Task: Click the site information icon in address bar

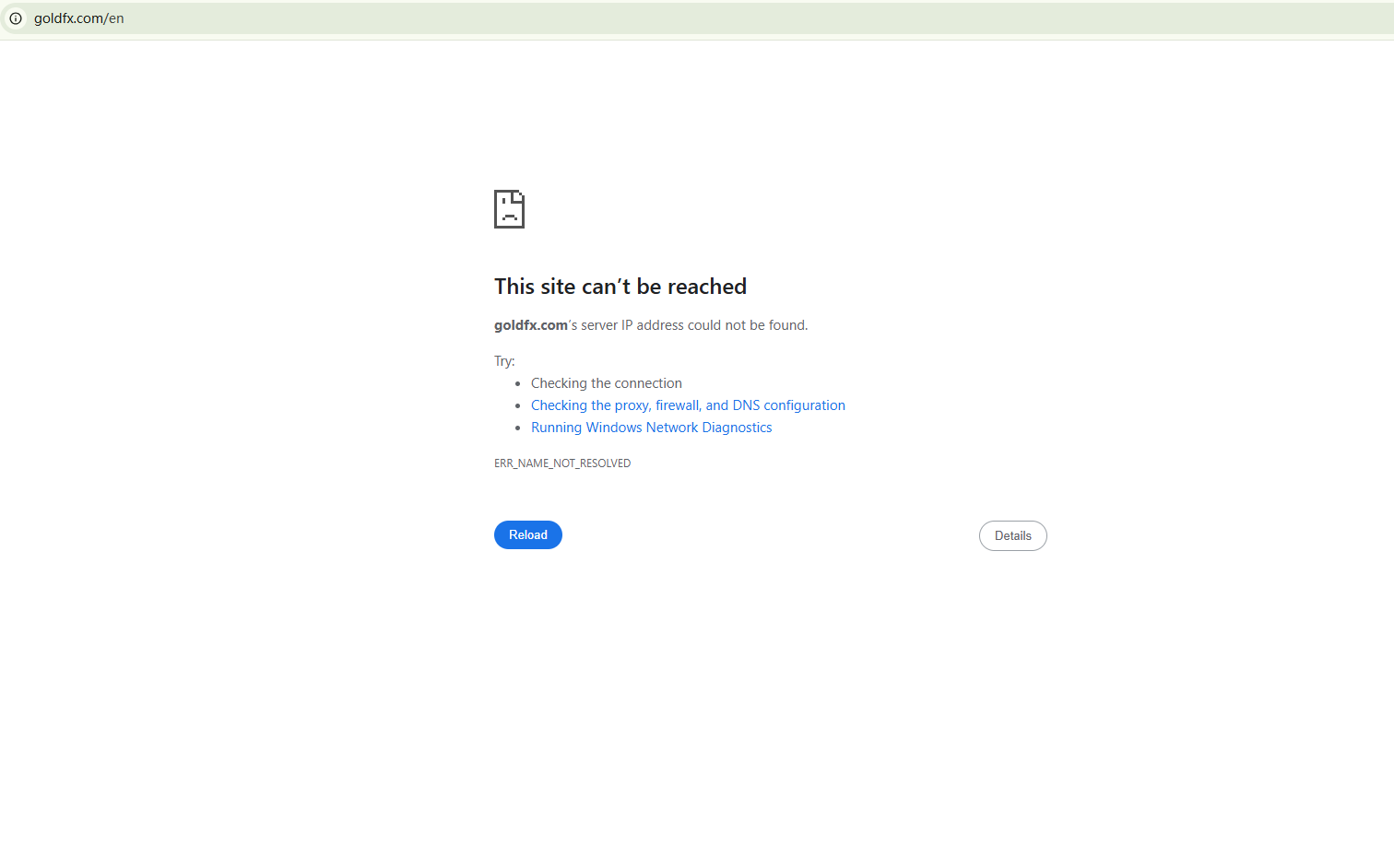Action: tap(16, 18)
